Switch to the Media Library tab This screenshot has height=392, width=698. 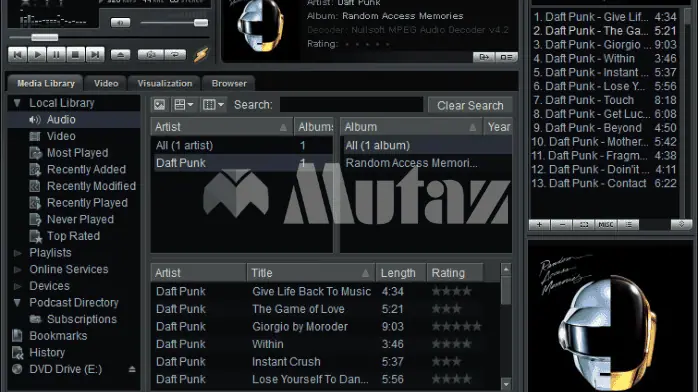pos(46,83)
